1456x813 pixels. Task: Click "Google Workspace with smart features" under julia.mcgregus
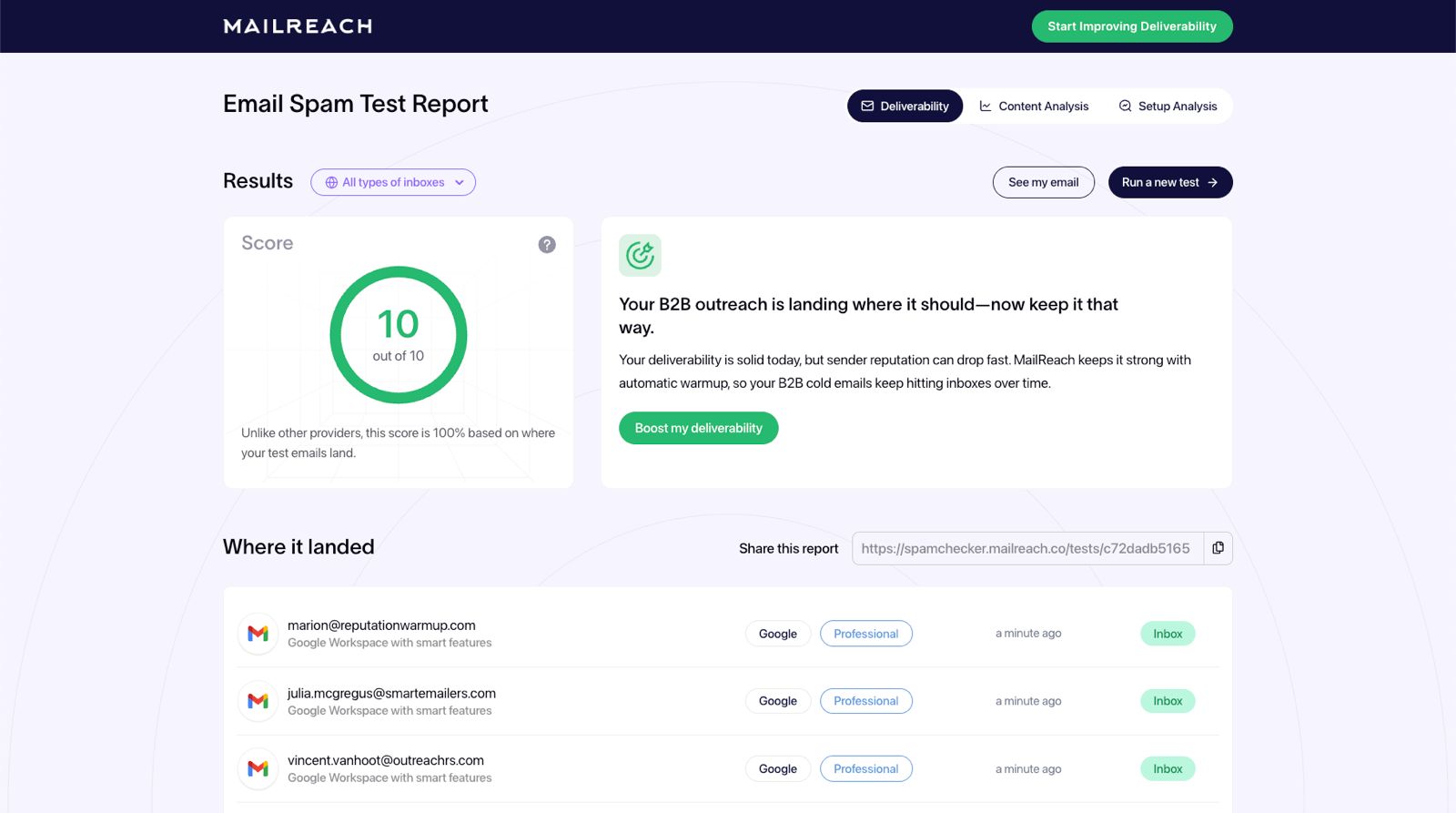[389, 710]
